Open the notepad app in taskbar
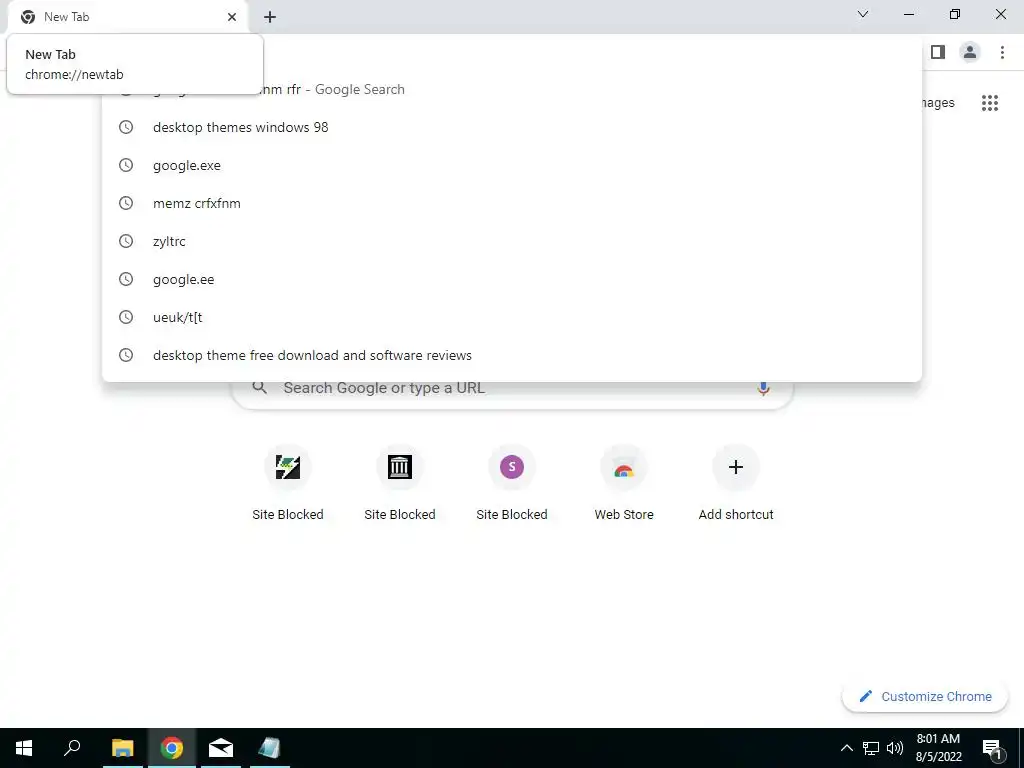This screenshot has width=1024, height=768. [269, 748]
